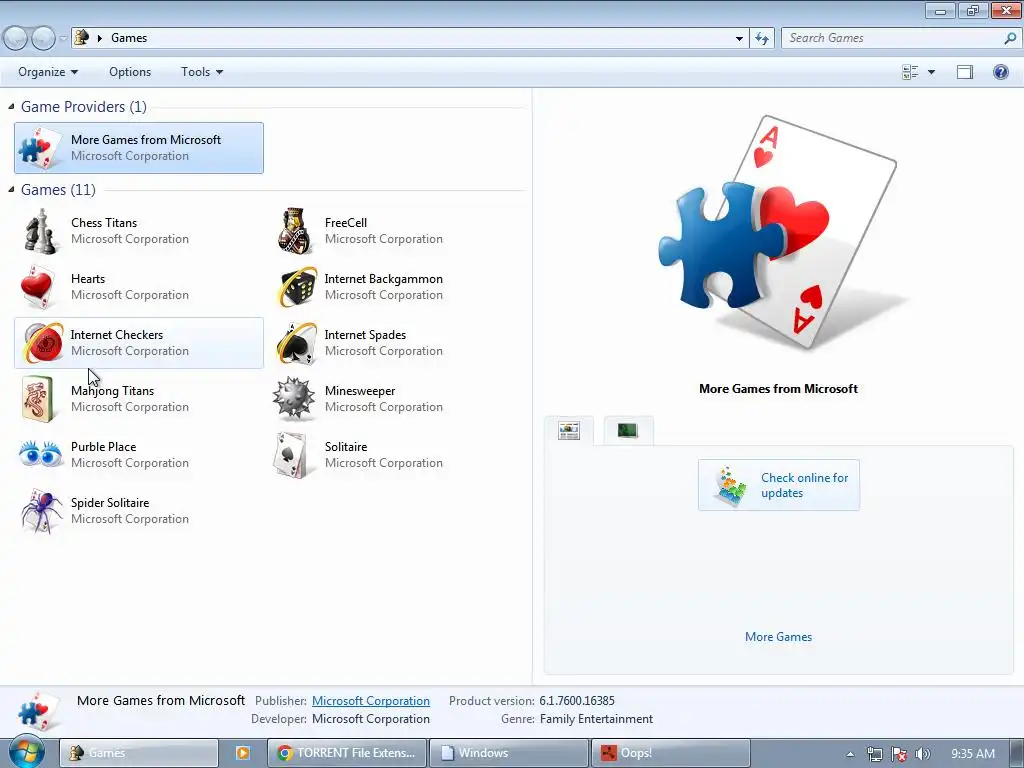Click the change view icon
This screenshot has width=1024, height=768.
[910, 72]
